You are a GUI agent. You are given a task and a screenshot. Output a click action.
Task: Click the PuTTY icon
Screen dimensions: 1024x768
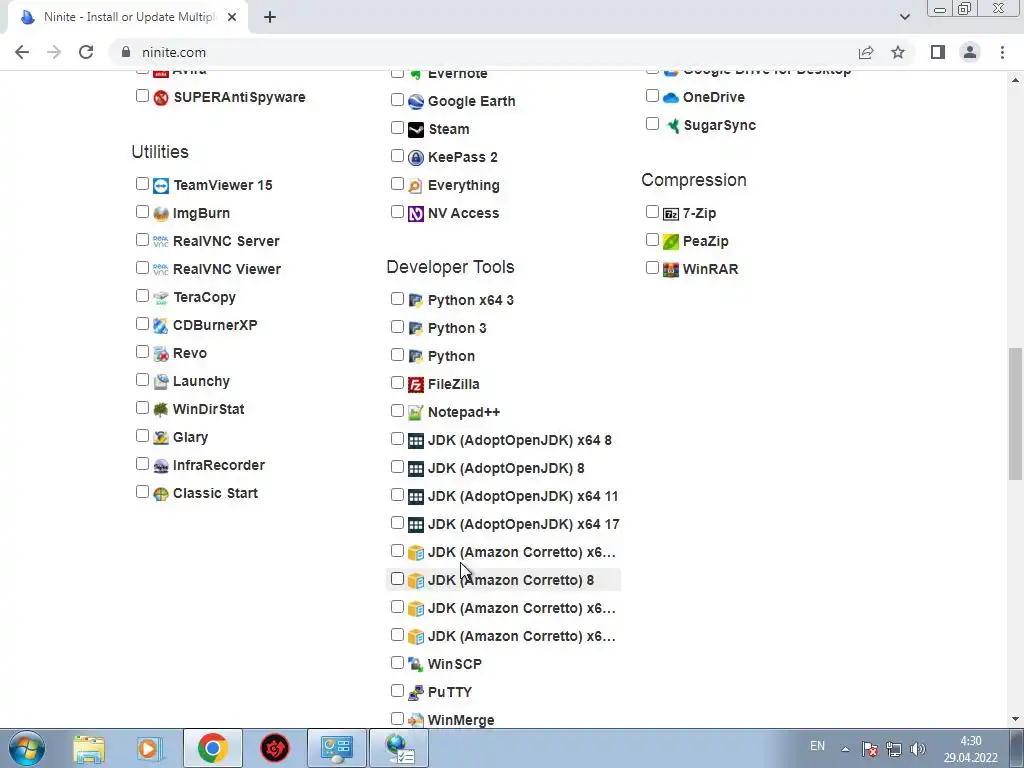[x=416, y=692]
